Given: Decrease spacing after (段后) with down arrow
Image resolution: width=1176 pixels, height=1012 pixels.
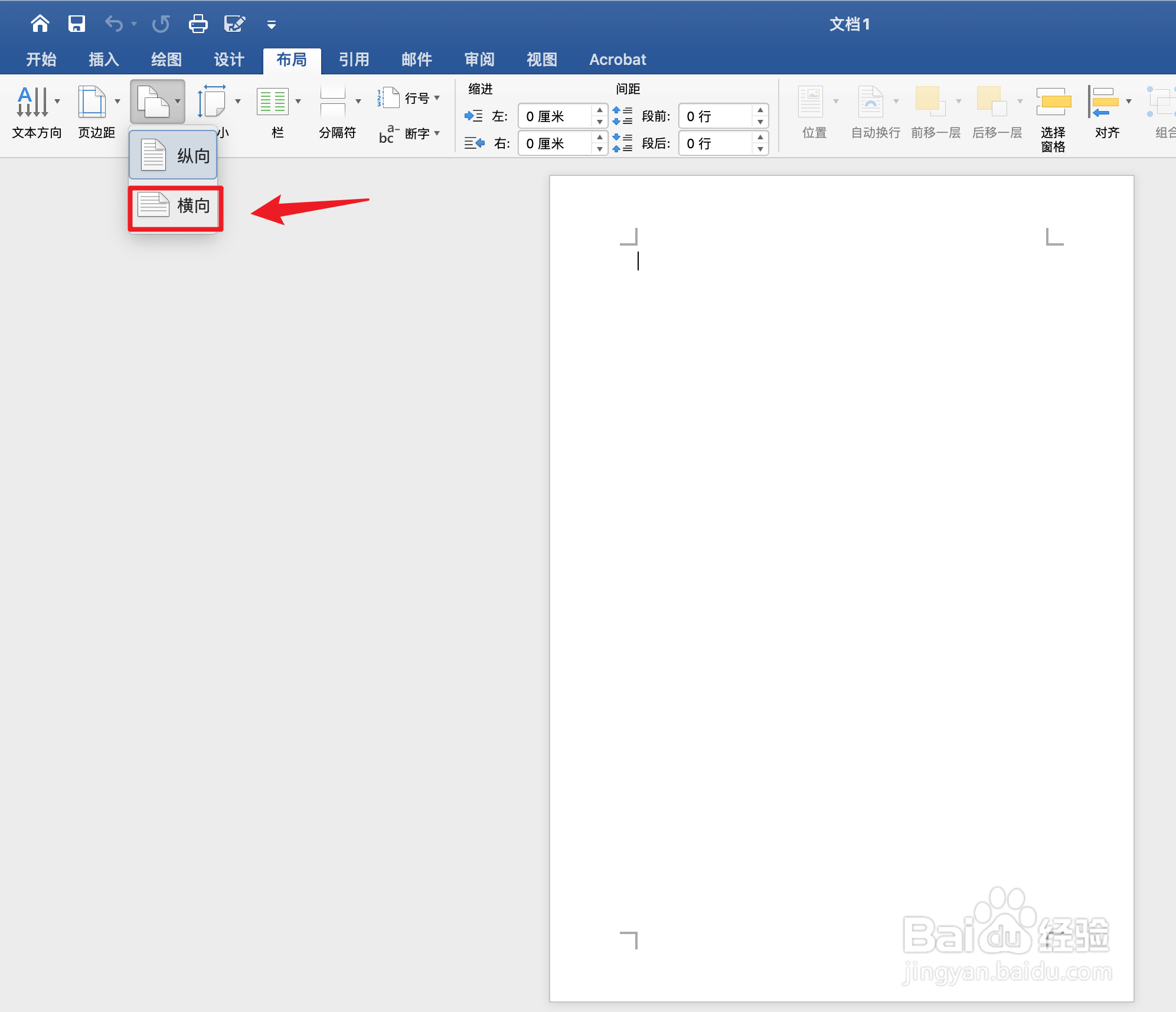Looking at the screenshot, I should 760,149.
